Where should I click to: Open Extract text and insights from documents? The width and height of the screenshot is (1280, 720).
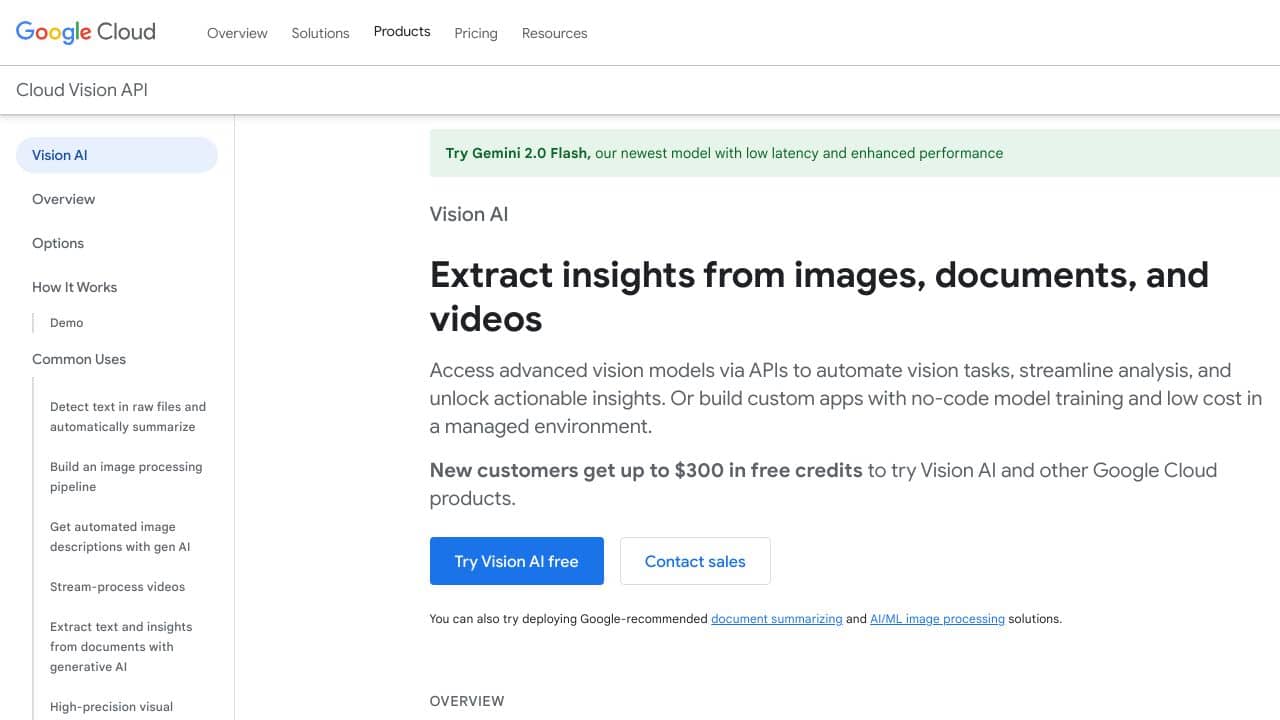click(x=121, y=647)
